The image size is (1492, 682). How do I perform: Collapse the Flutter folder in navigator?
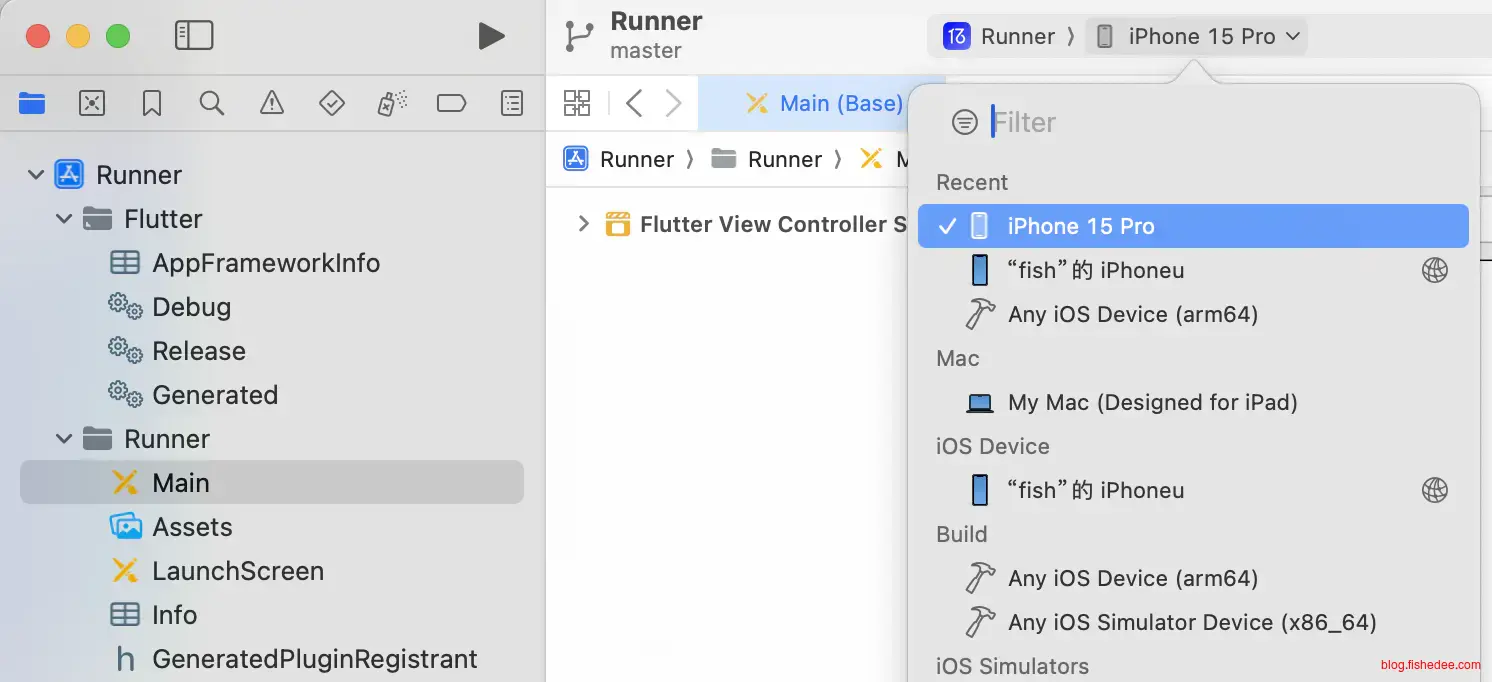pyautogui.click(x=64, y=219)
